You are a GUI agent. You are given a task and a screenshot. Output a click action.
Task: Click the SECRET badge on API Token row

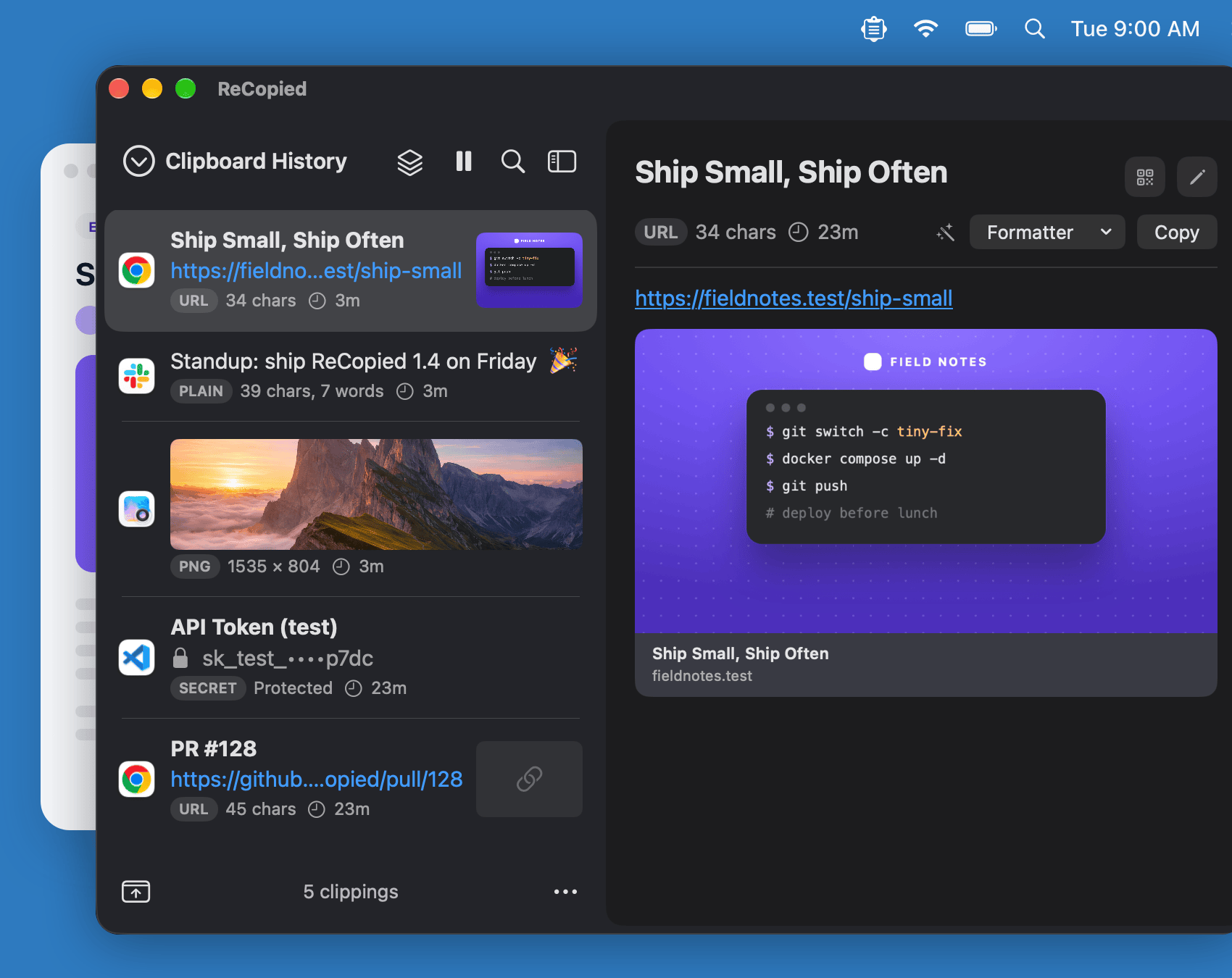(208, 688)
